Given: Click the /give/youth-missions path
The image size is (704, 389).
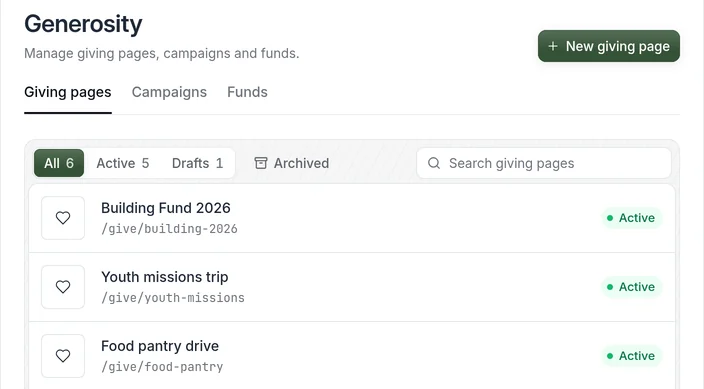Looking at the screenshot, I should point(173,298).
